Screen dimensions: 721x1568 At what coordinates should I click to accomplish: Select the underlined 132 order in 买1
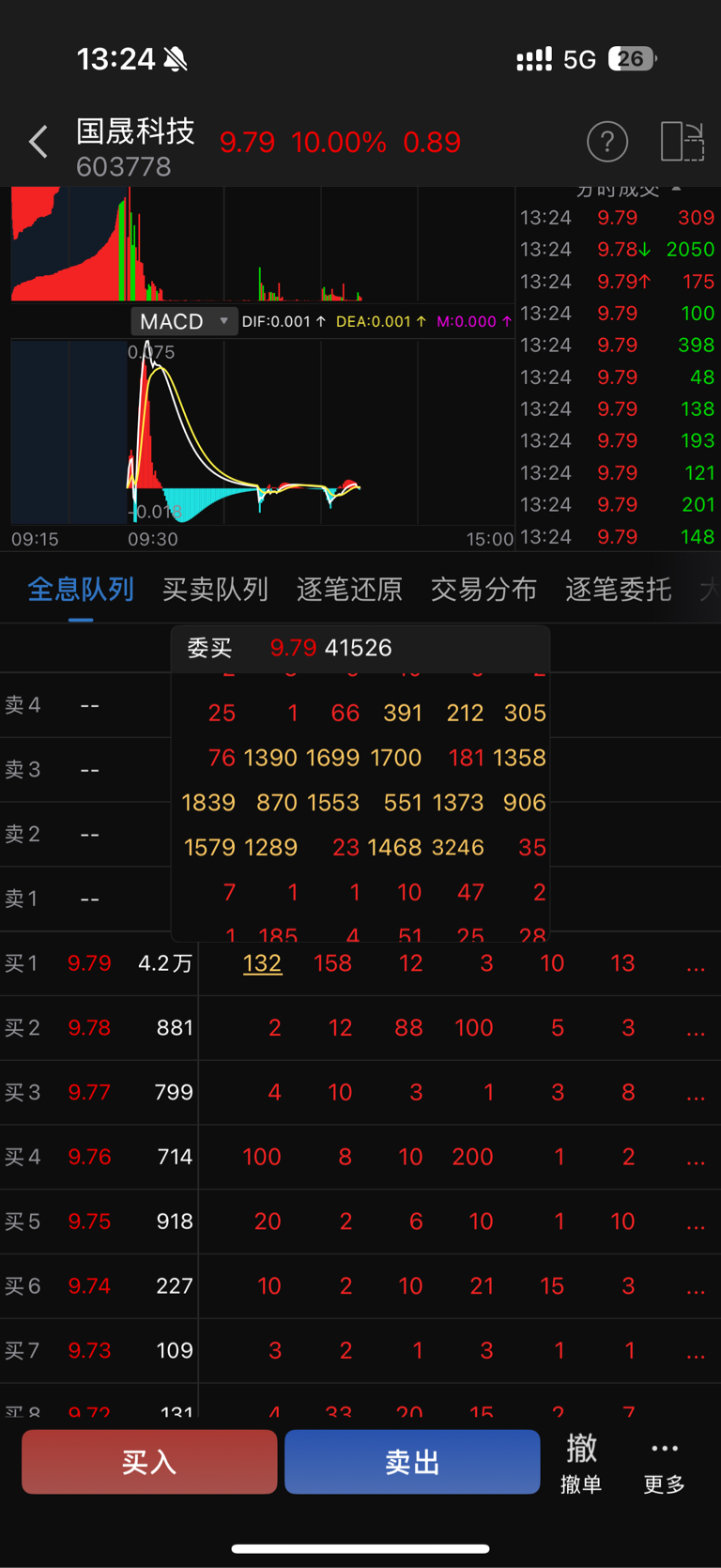(x=262, y=963)
